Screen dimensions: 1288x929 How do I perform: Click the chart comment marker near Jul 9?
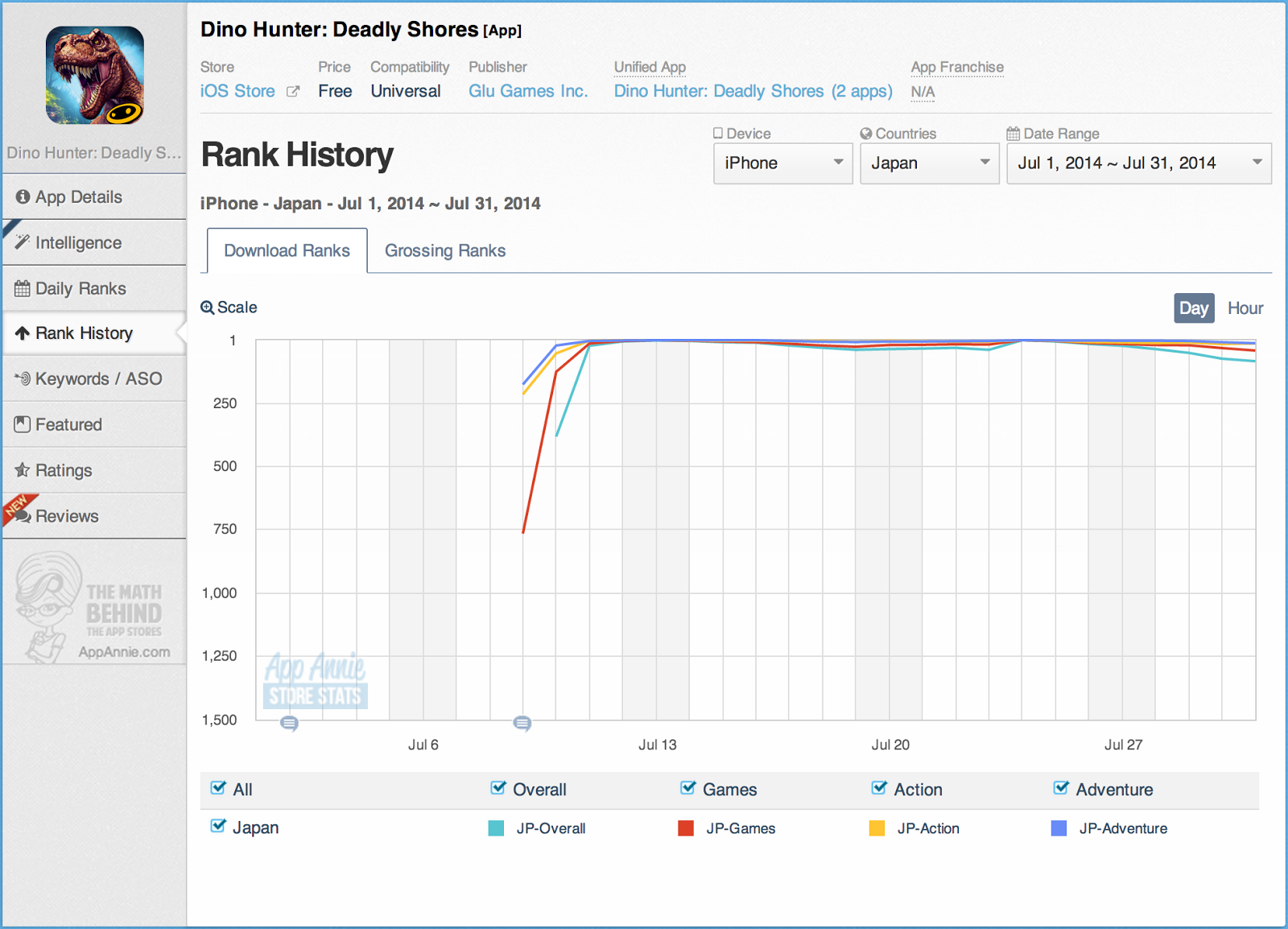point(522,724)
